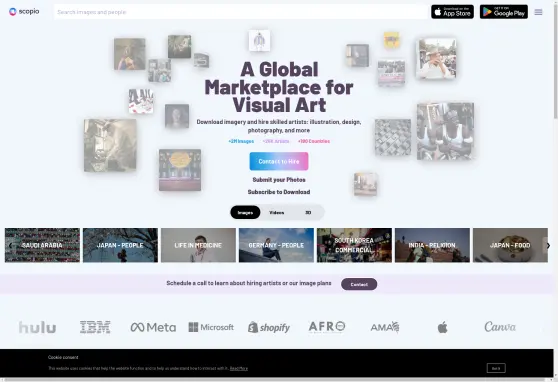The width and height of the screenshot is (558, 382).
Task: Open the men in white tank tops photo
Action: click(x=445, y=131)
